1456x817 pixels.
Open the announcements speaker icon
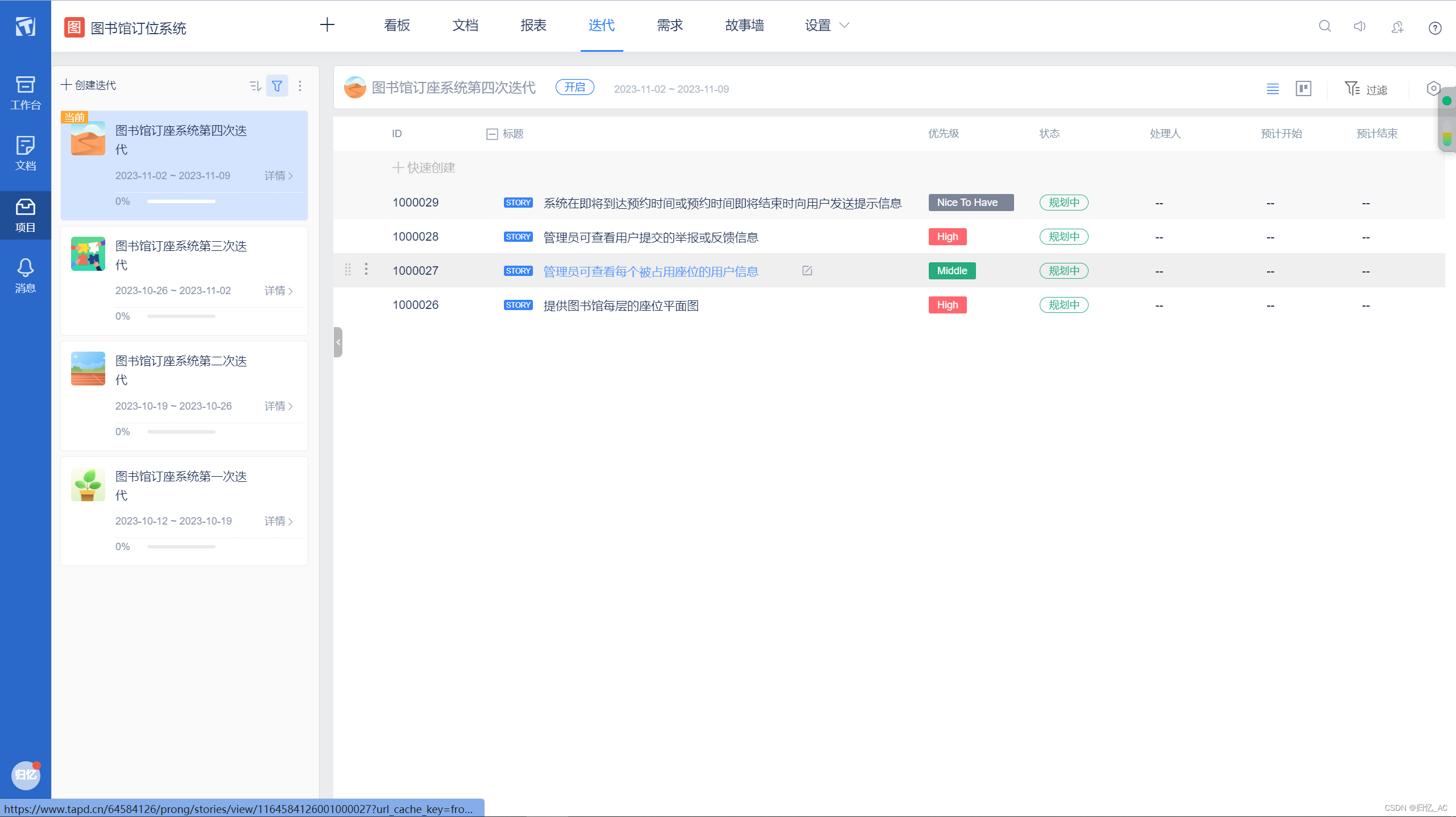click(1360, 26)
